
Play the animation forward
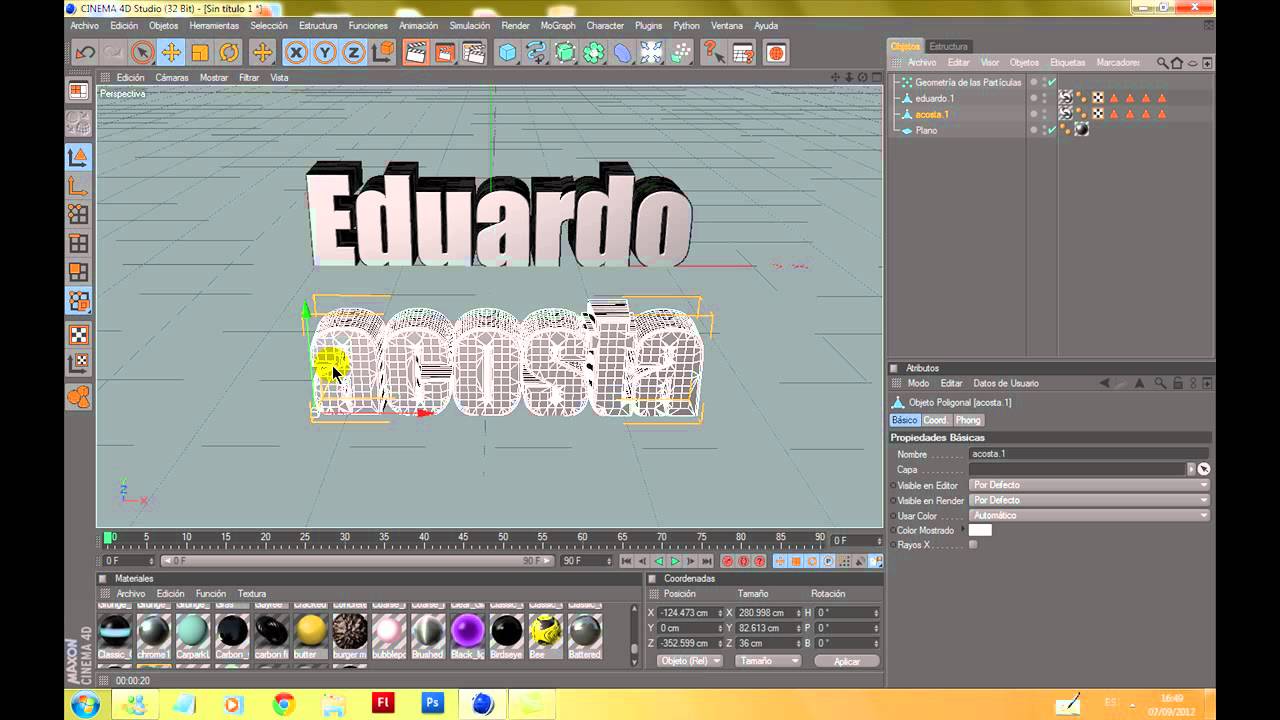click(675, 561)
